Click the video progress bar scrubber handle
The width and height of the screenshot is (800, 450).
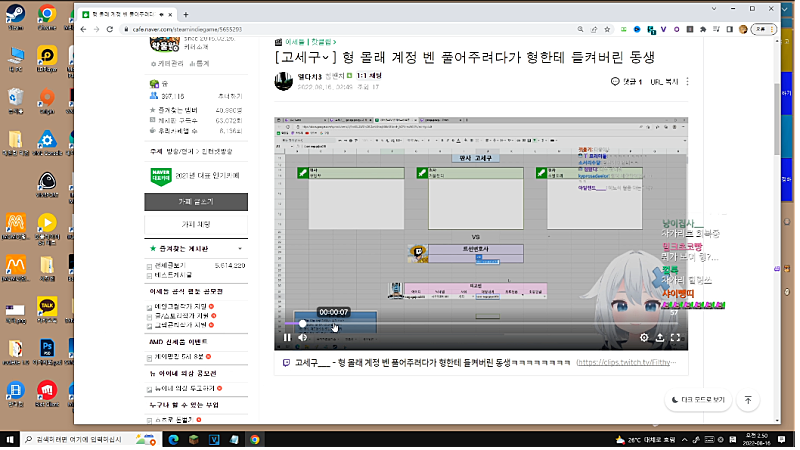tap(303, 323)
